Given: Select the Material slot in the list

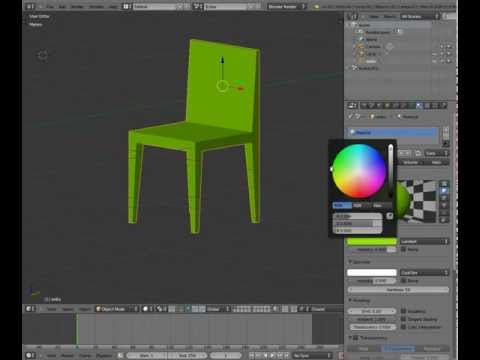Looking at the screenshot, I should pyautogui.click(x=393, y=132).
